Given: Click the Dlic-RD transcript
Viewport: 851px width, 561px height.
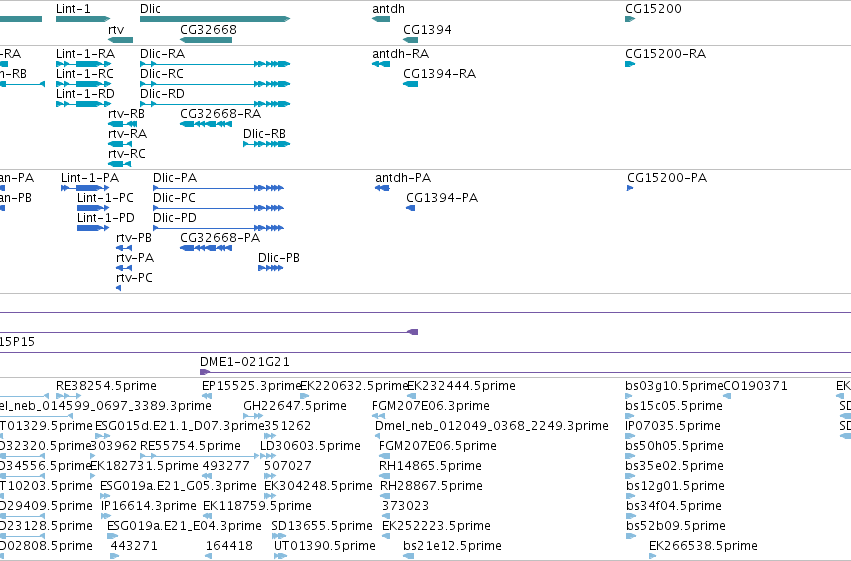Looking at the screenshot, I should (x=215, y=104).
